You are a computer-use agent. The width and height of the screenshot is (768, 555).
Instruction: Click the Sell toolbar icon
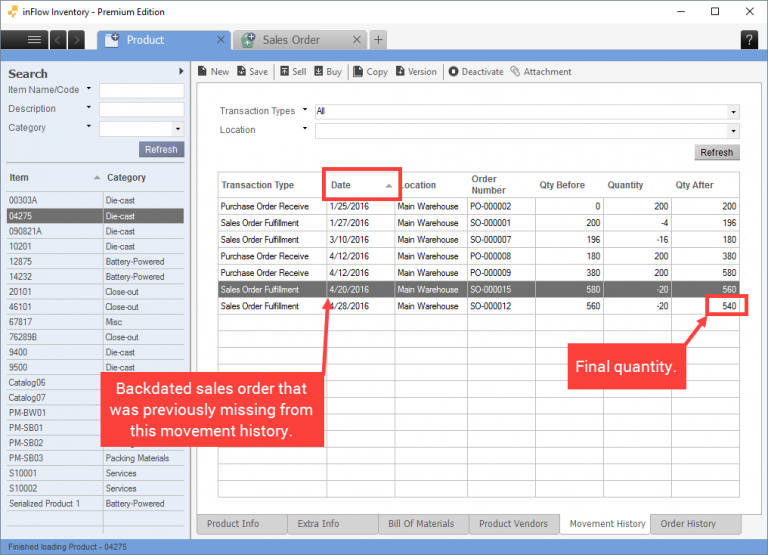285,72
